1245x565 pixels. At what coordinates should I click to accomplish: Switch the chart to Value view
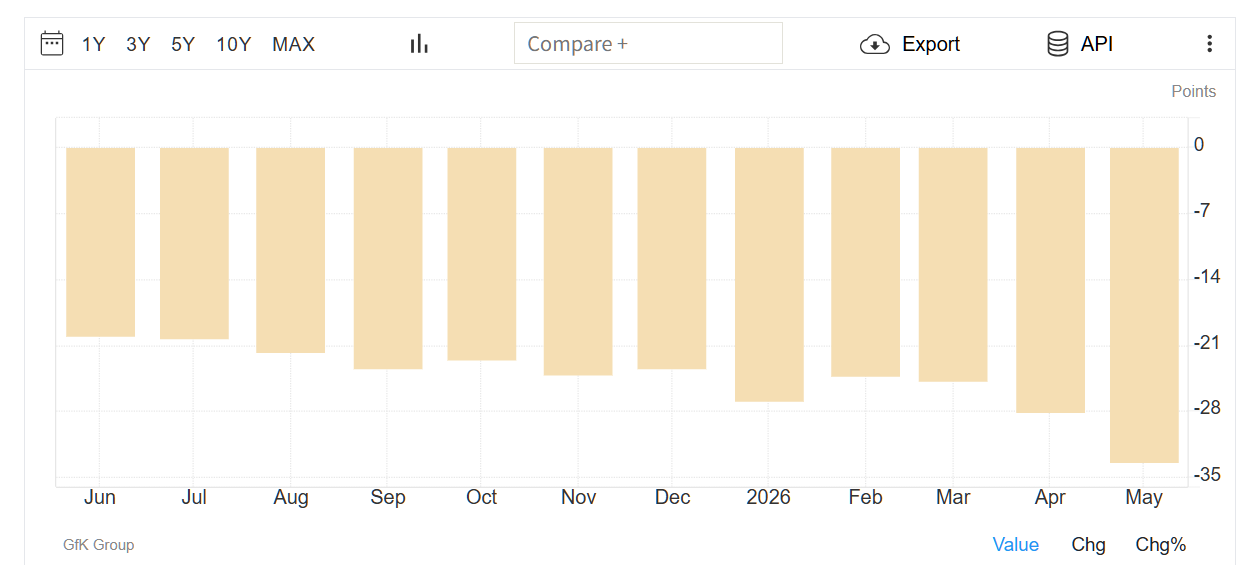pyautogui.click(x=1015, y=544)
